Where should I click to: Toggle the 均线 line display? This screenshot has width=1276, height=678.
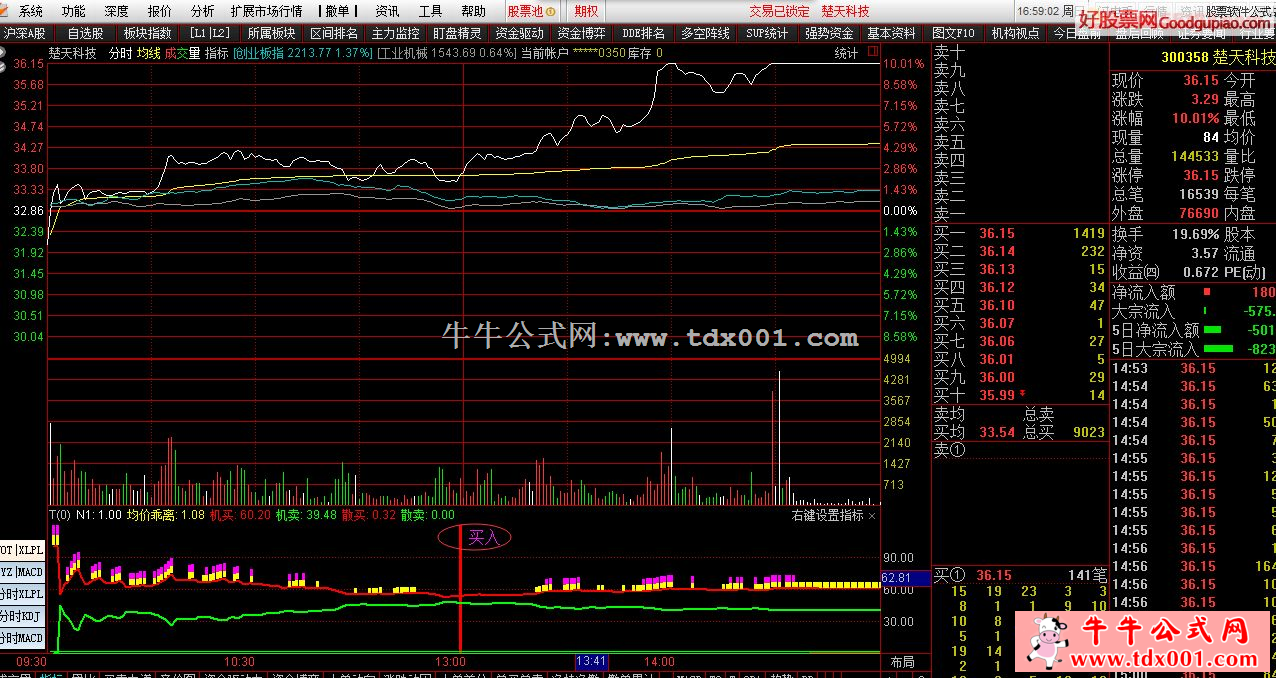pyautogui.click(x=148, y=53)
